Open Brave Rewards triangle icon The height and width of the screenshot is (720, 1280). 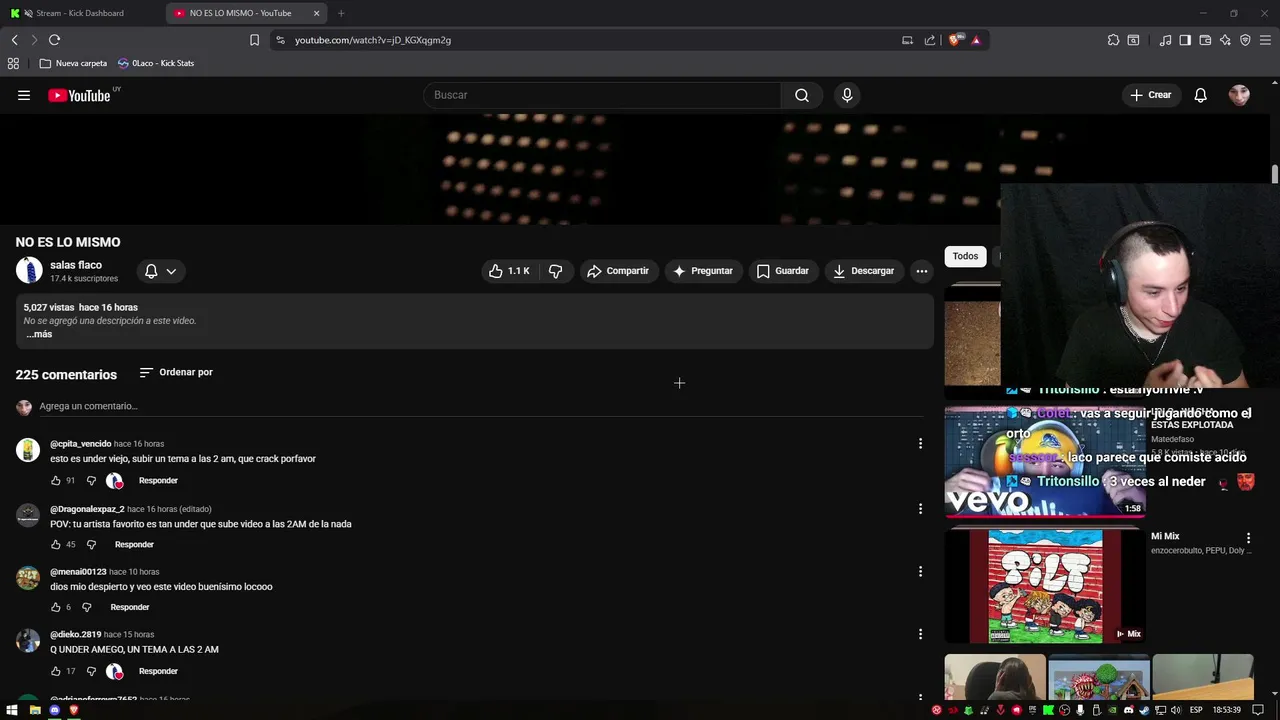click(976, 40)
